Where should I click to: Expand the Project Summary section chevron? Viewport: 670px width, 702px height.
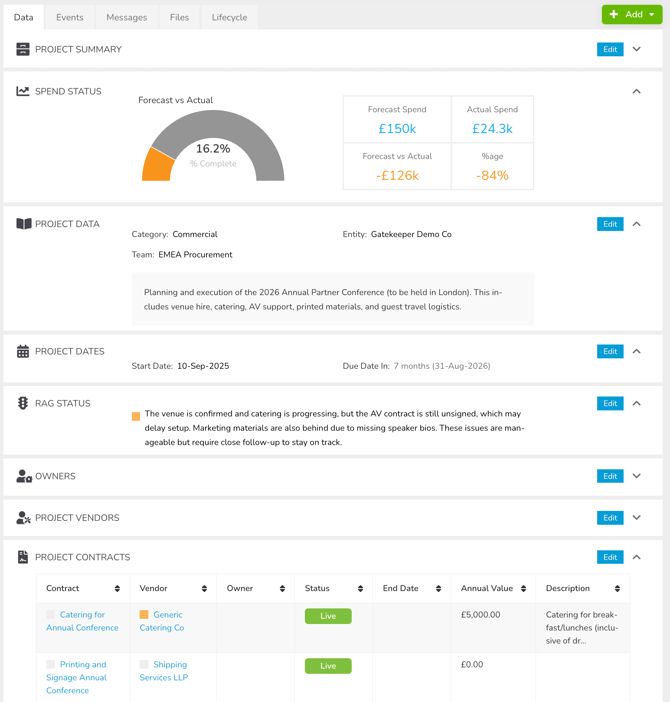636,49
